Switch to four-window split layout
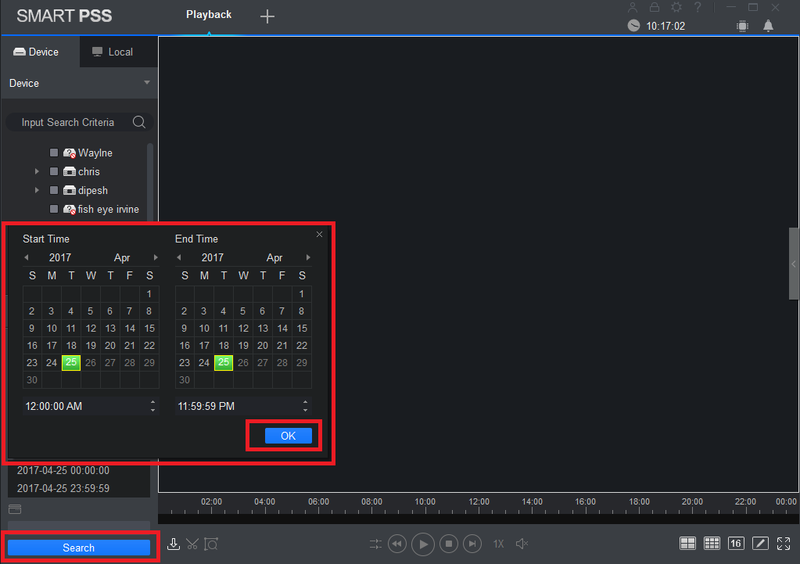The image size is (800, 564). [x=687, y=544]
